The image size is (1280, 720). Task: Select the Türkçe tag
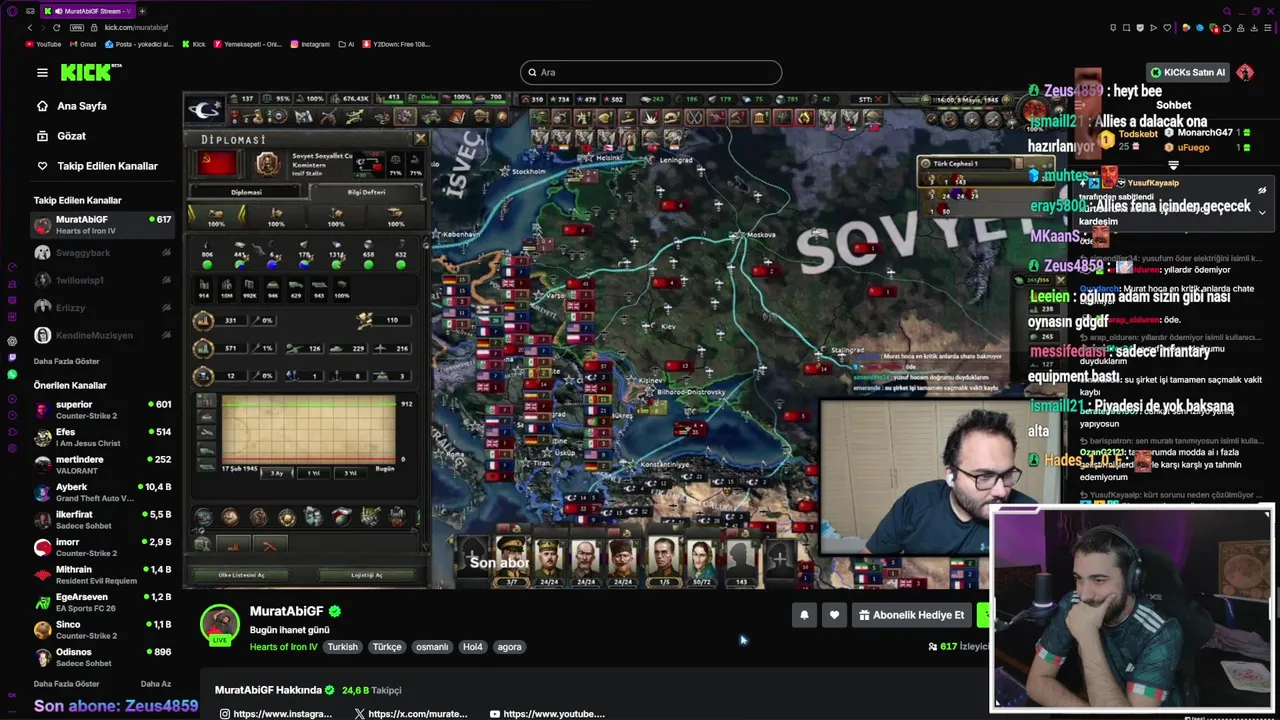[387, 647]
